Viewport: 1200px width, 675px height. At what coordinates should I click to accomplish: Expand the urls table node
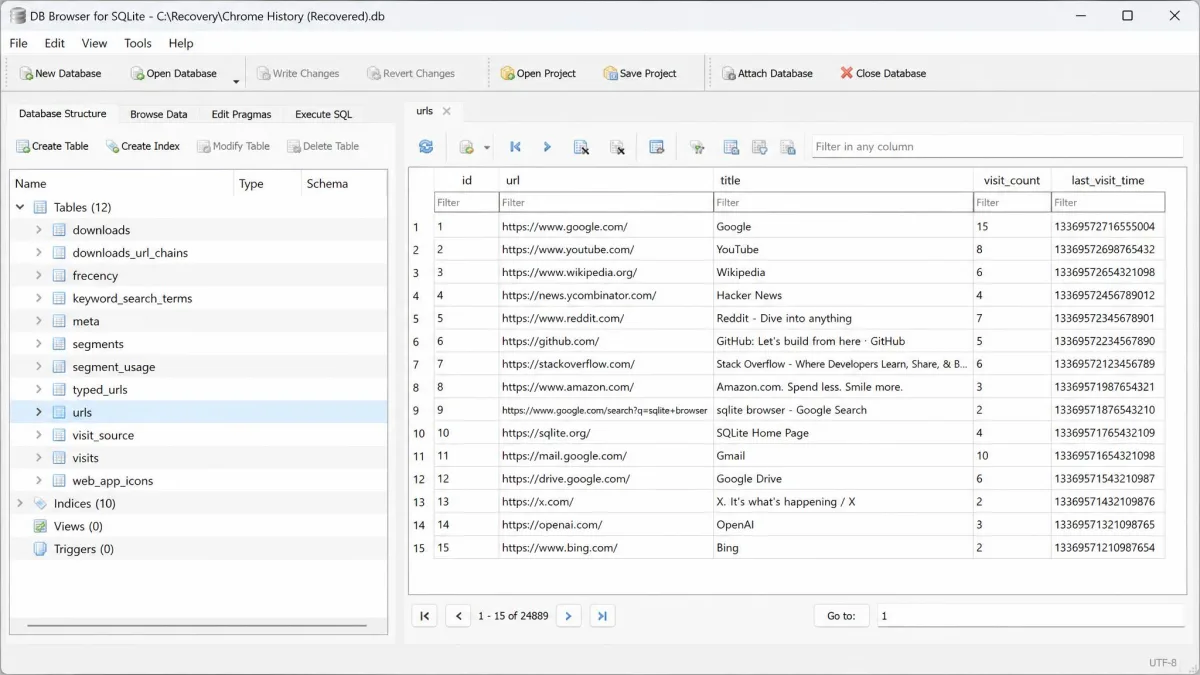click(x=39, y=412)
